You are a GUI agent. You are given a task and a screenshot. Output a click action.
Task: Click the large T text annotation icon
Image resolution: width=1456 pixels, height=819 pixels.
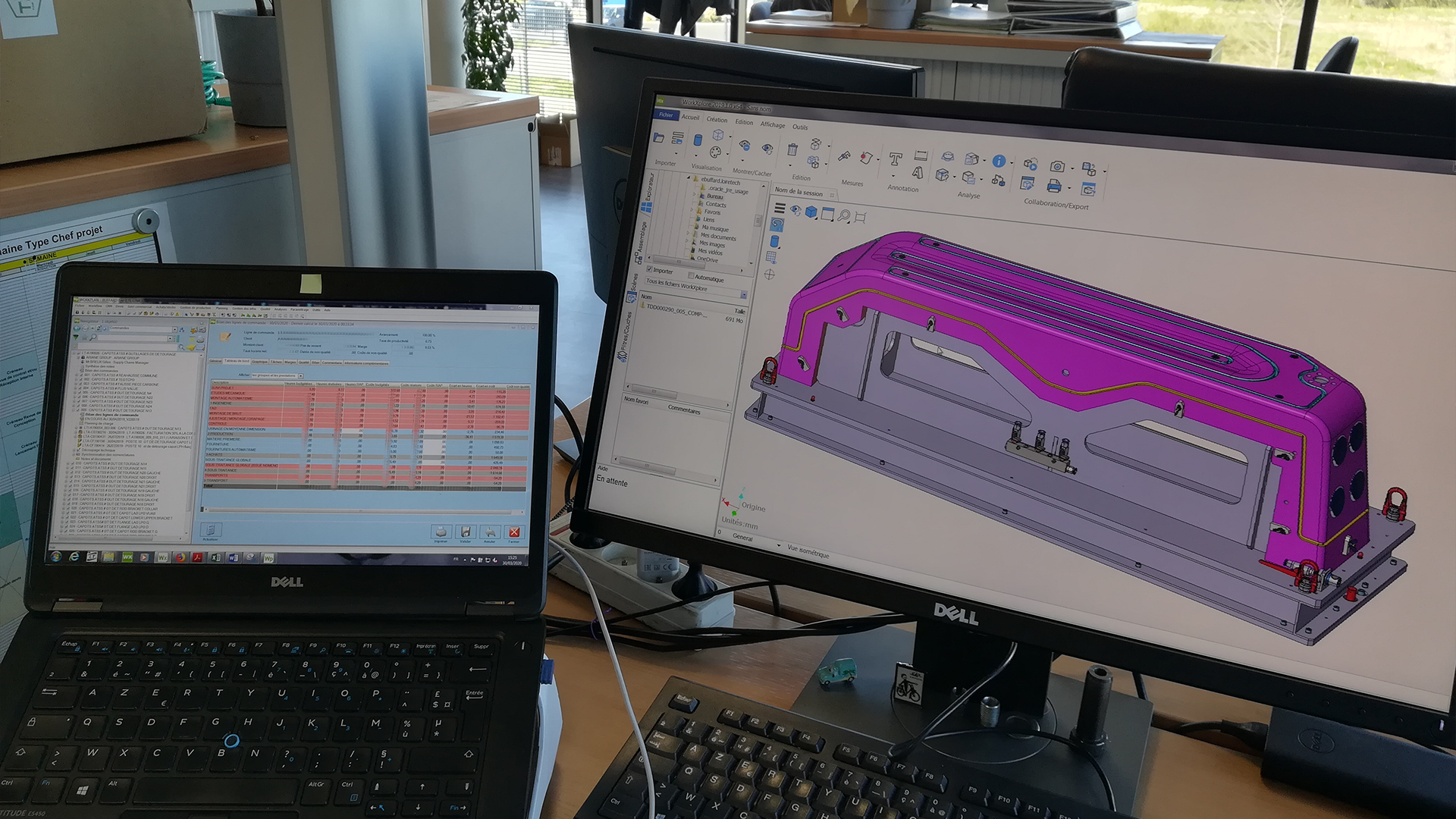pos(896,158)
